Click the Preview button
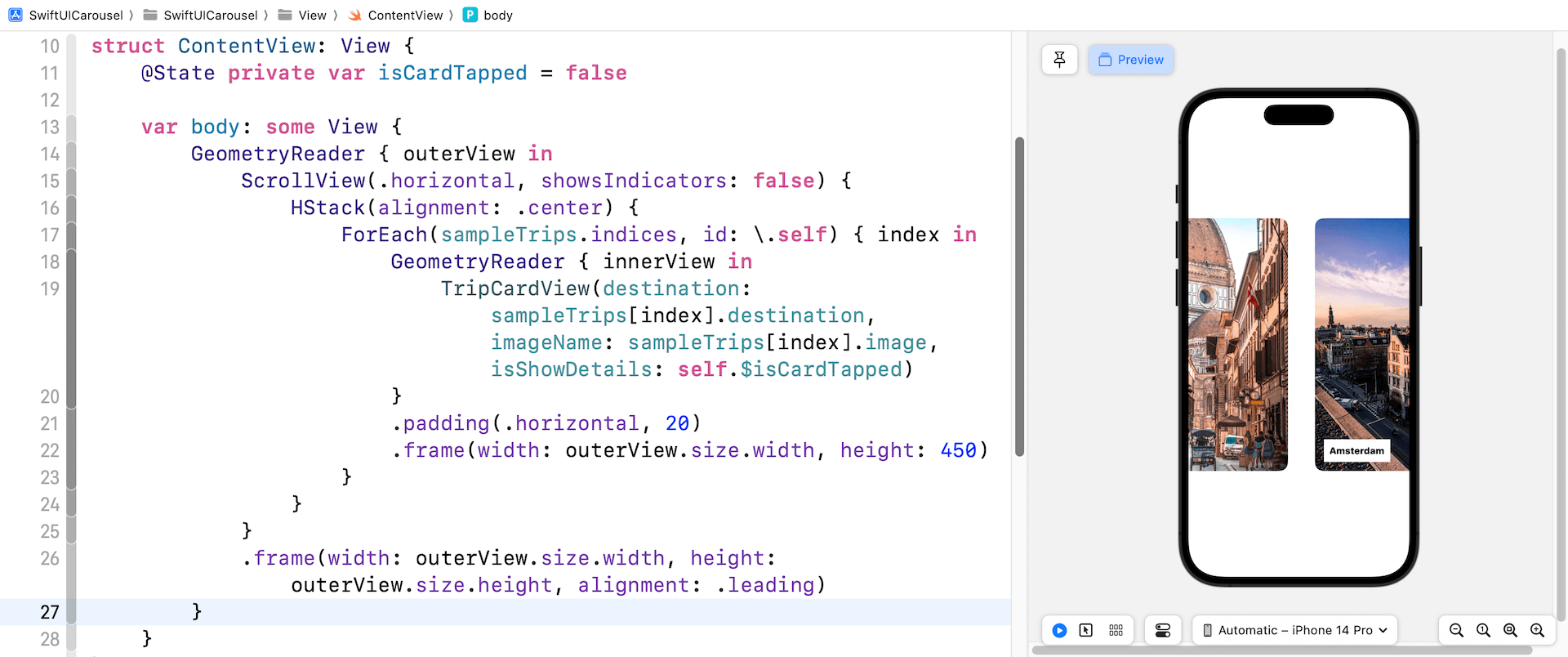This screenshot has height=657, width=1568. [1131, 60]
